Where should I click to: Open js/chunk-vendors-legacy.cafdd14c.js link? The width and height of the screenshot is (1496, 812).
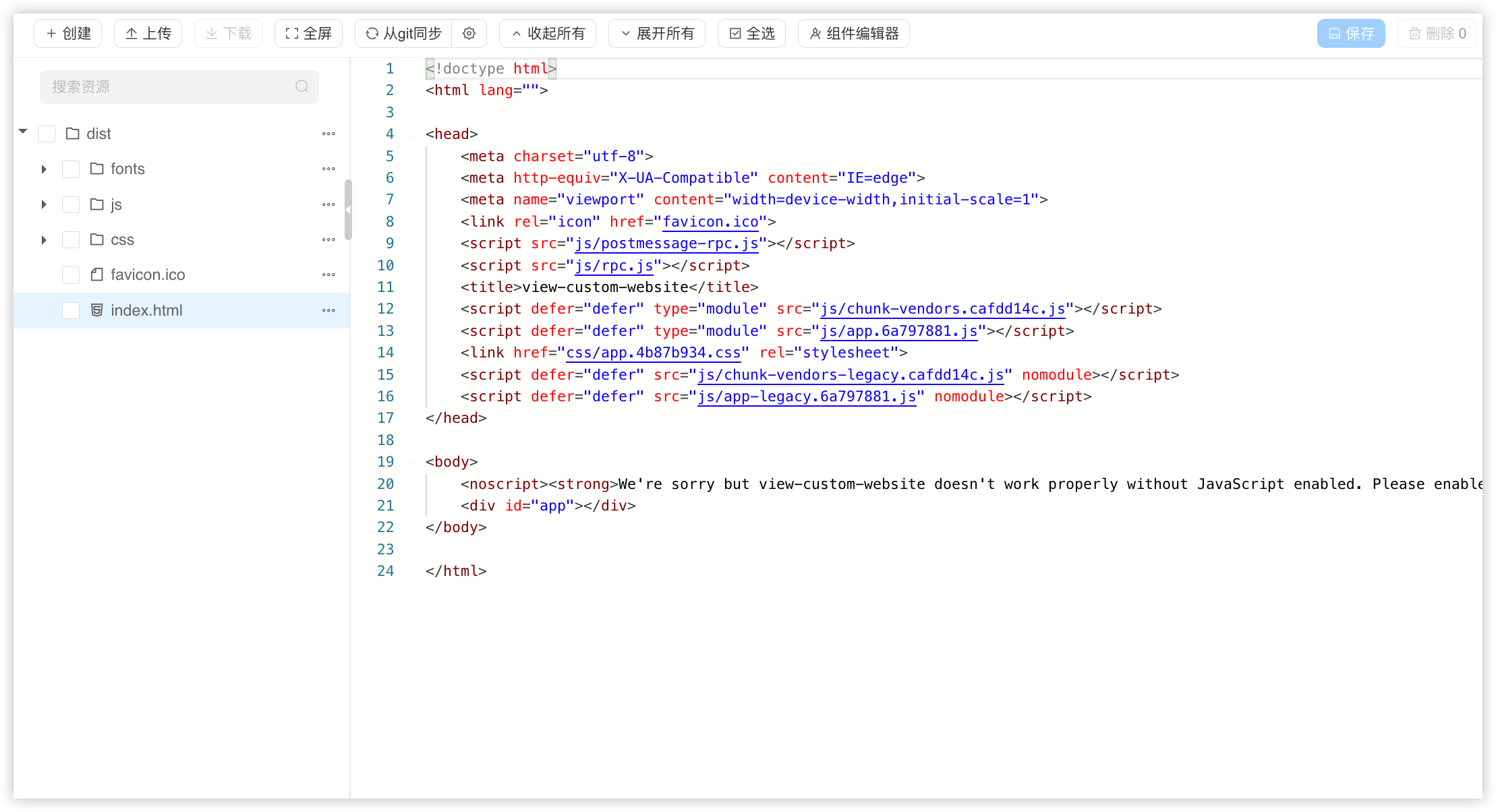point(851,375)
